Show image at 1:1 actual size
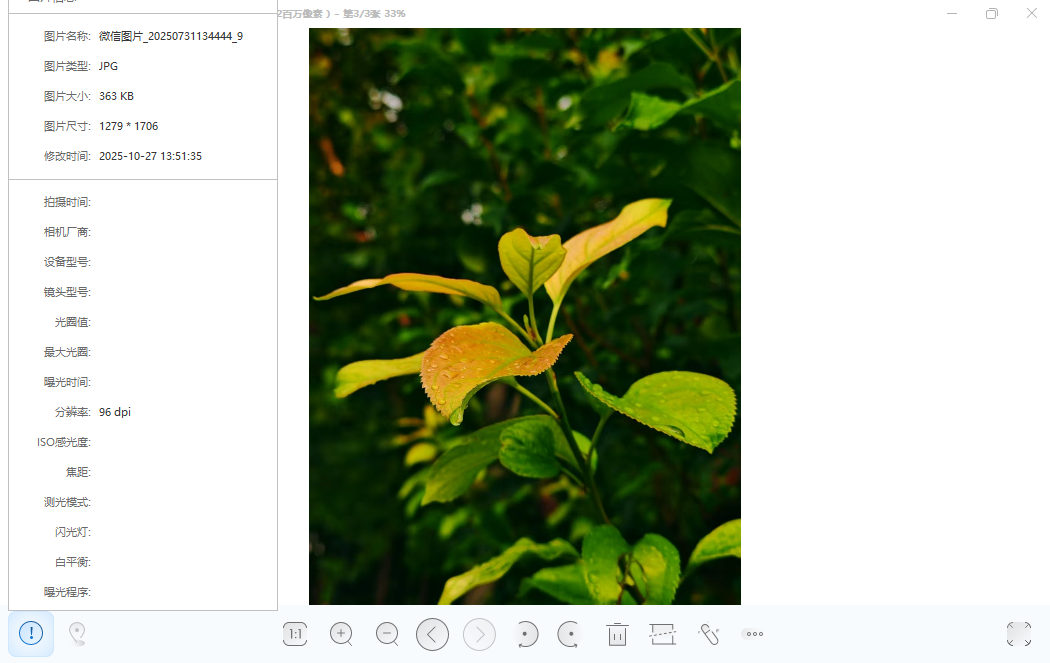This screenshot has height=663, width=1050. tap(295, 634)
